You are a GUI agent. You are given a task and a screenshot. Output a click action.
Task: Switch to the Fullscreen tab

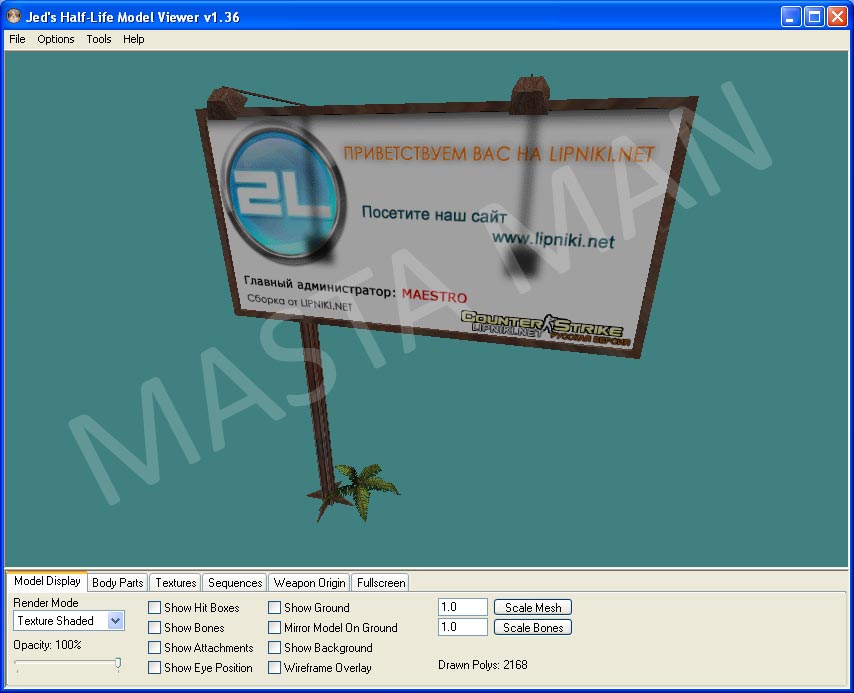pyautogui.click(x=381, y=582)
